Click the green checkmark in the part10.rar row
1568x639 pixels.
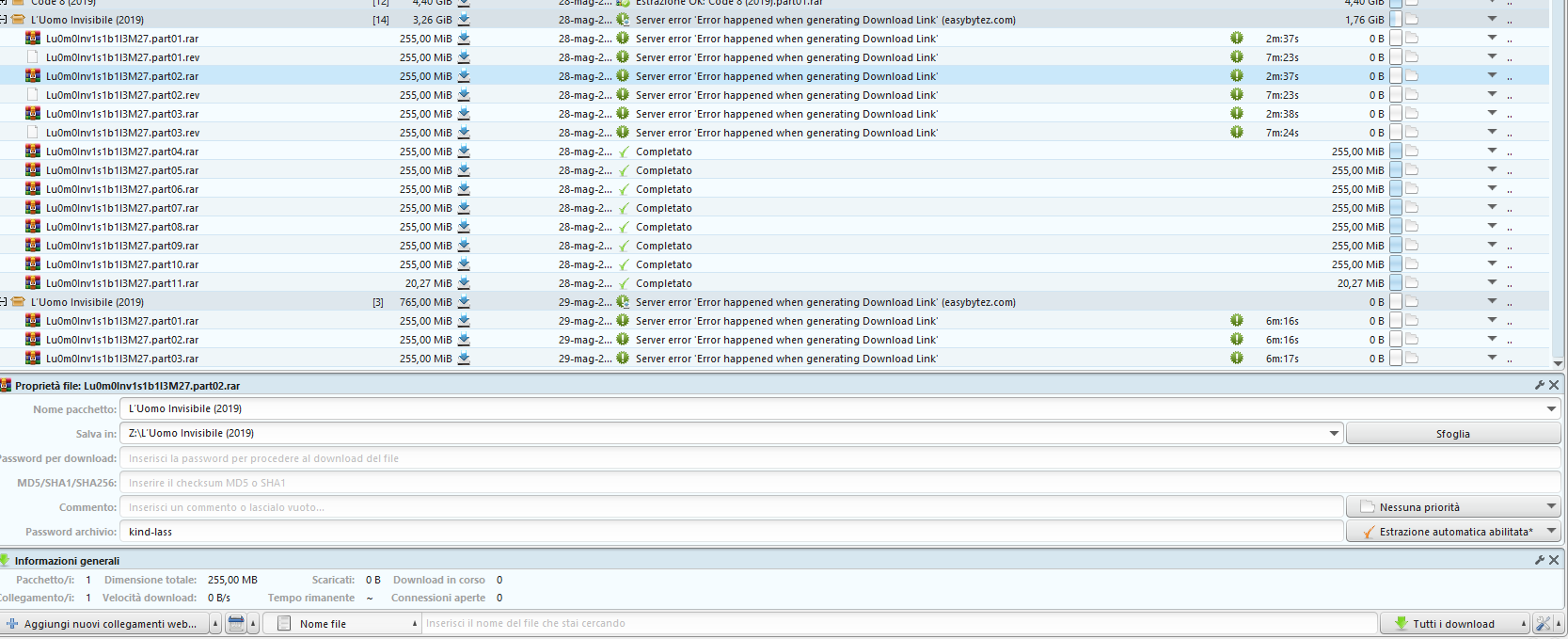[x=623, y=264]
